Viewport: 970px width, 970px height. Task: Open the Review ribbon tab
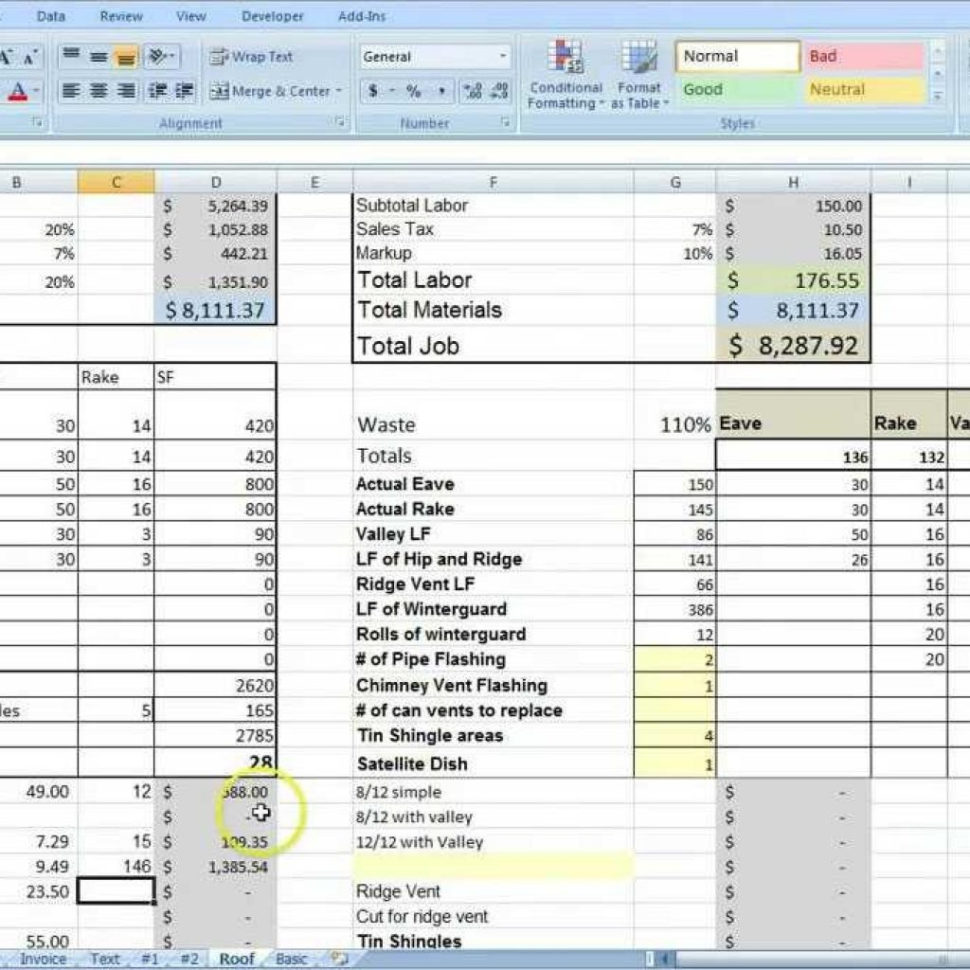pyautogui.click(x=120, y=16)
